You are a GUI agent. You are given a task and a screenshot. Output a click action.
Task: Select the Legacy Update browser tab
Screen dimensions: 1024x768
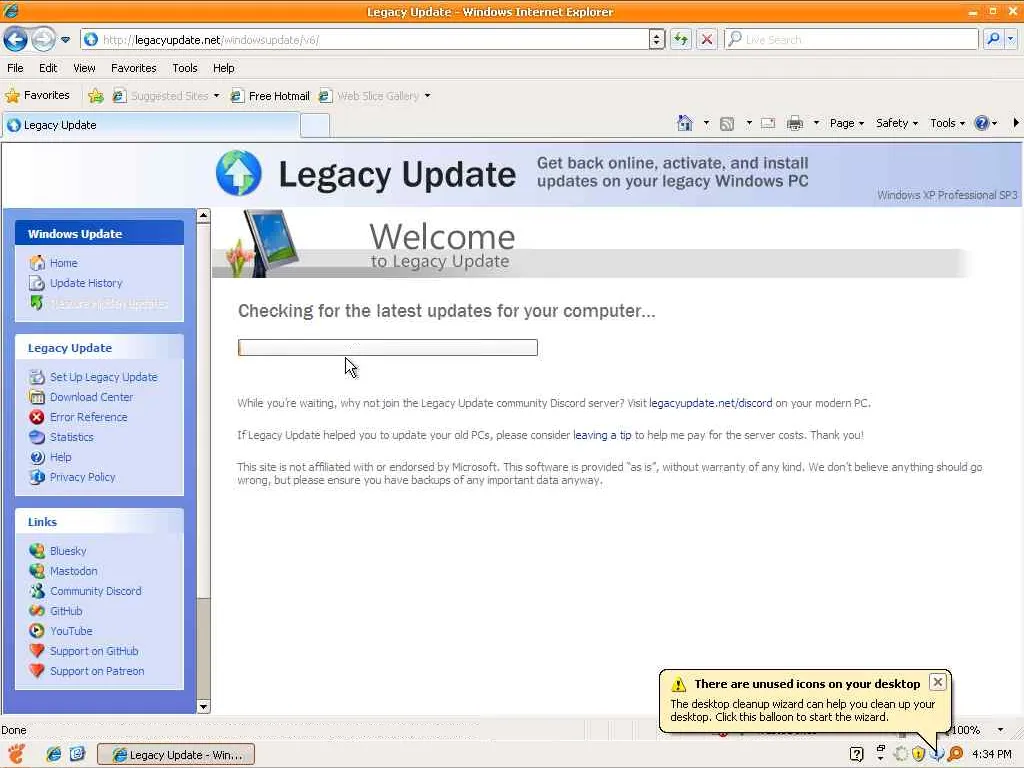(x=151, y=125)
